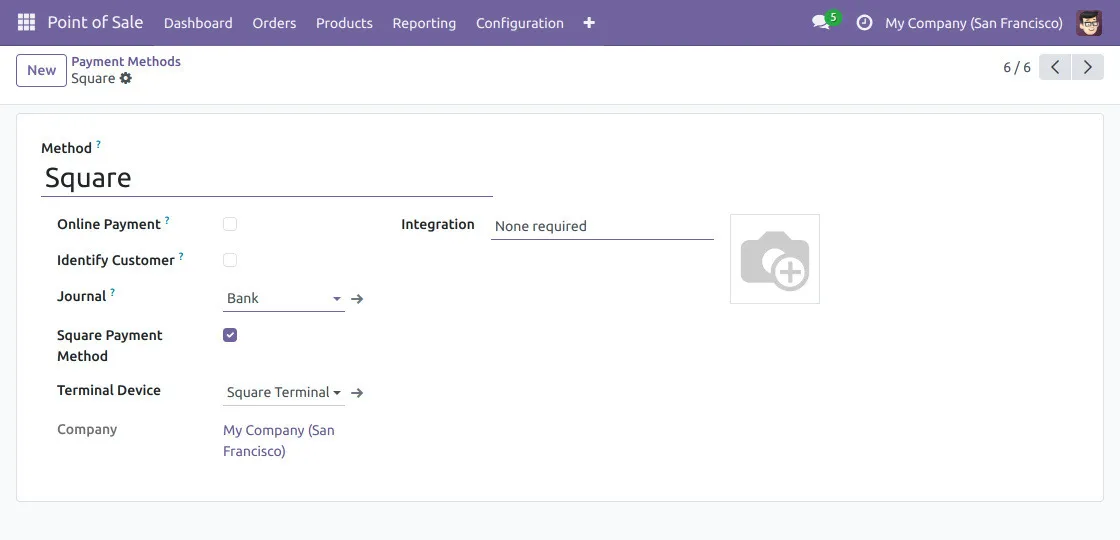The width and height of the screenshot is (1120, 540).
Task: Show help tooltip for Identify Customer
Action: tap(181, 256)
